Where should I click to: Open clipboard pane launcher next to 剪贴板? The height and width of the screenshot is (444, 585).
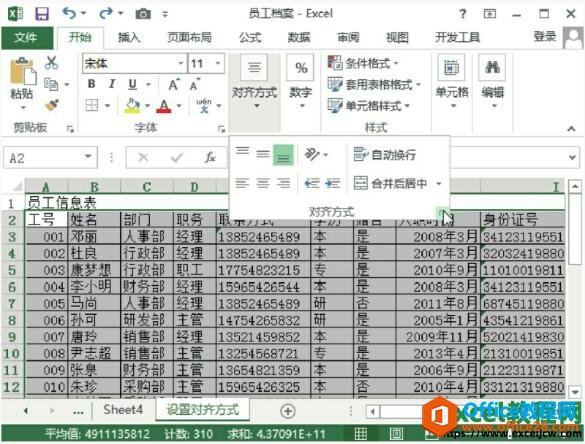(x=70, y=129)
